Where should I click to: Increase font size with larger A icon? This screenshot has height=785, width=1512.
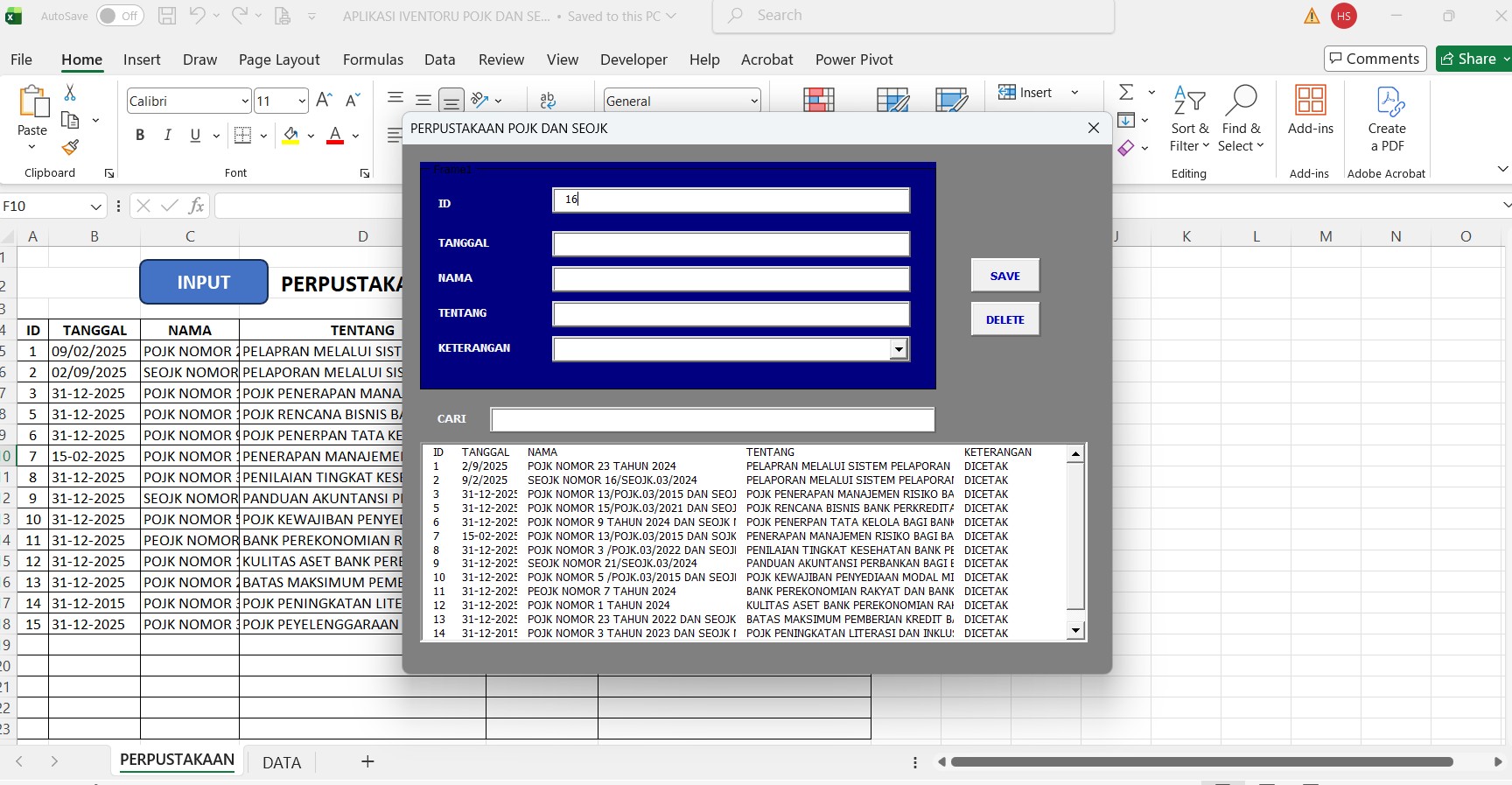tap(324, 101)
